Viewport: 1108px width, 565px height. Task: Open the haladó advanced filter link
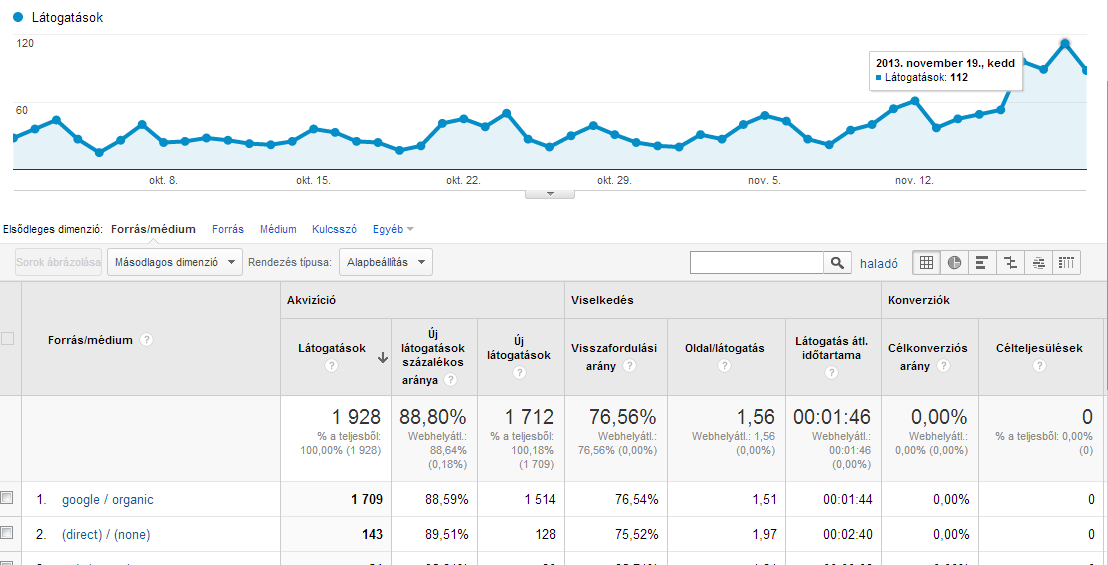click(879, 263)
